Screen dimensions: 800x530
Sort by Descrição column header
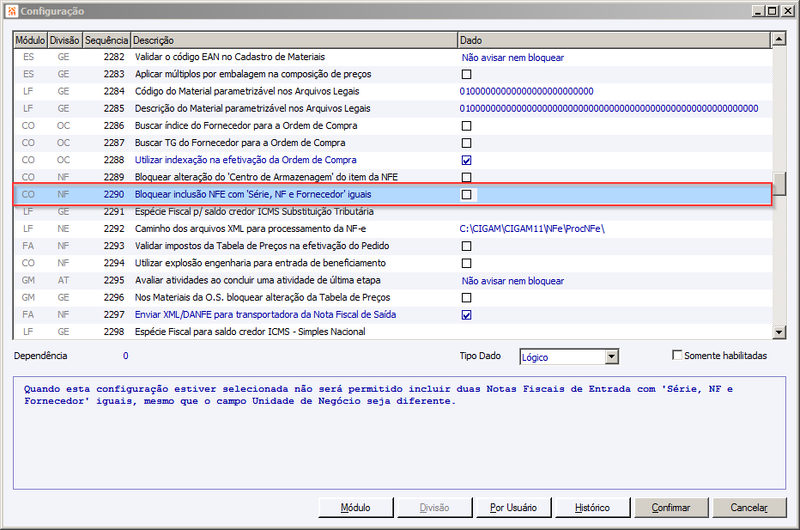294,40
